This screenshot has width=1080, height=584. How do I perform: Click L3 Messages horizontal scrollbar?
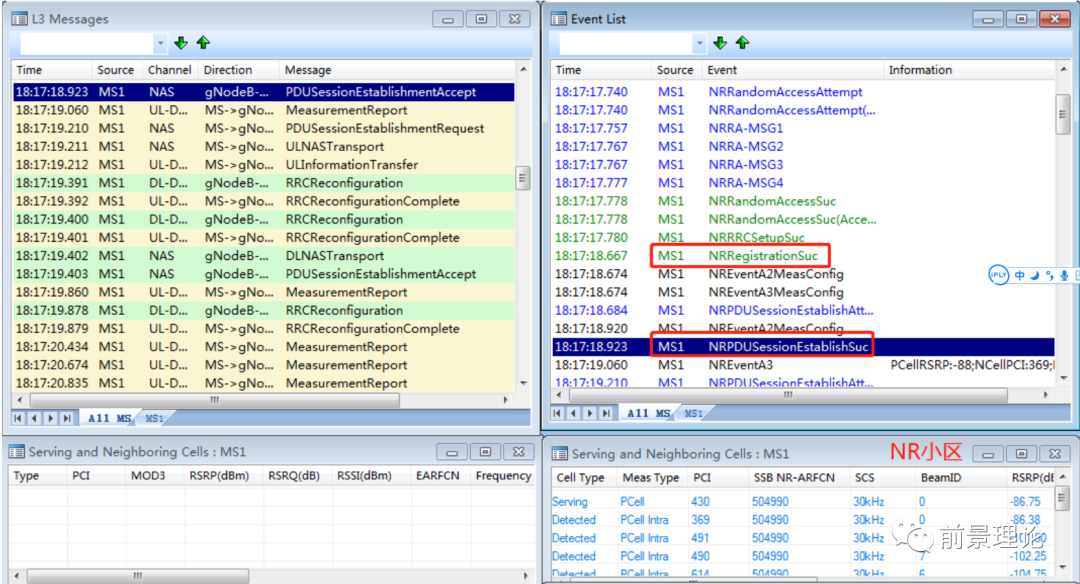coord(215,400)
